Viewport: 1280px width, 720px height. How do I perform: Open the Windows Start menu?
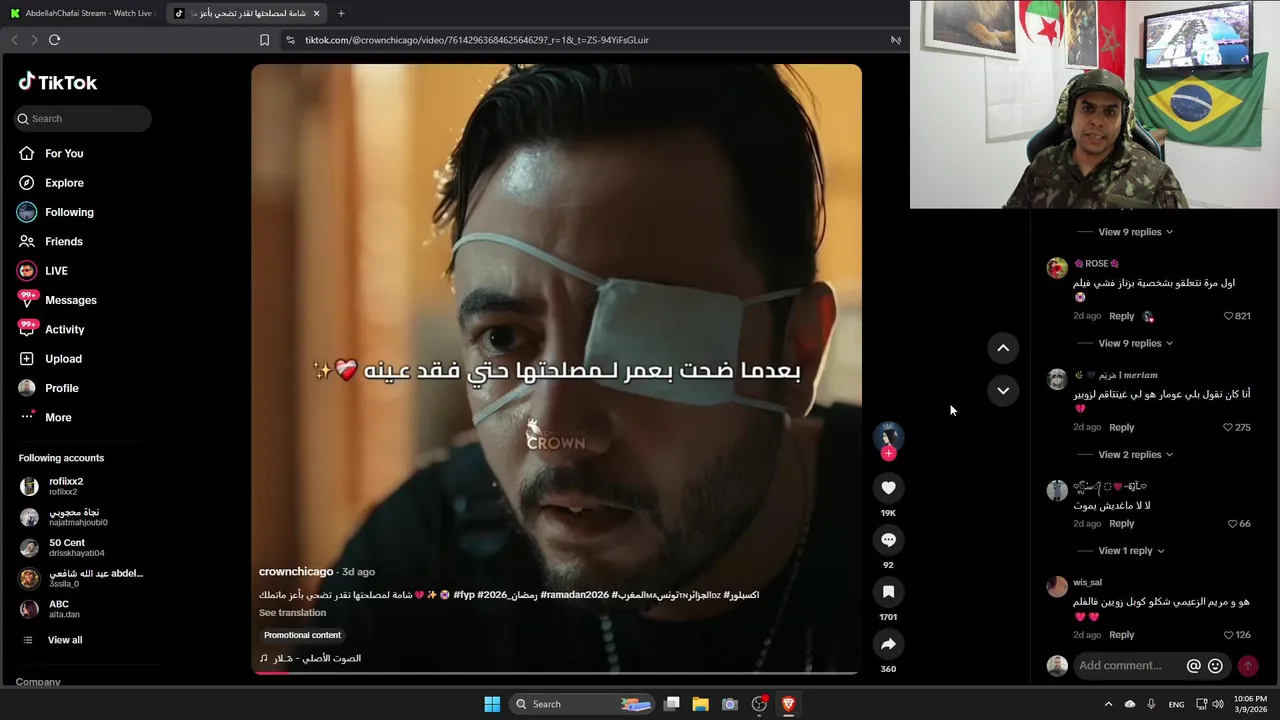tap(492, 704)
